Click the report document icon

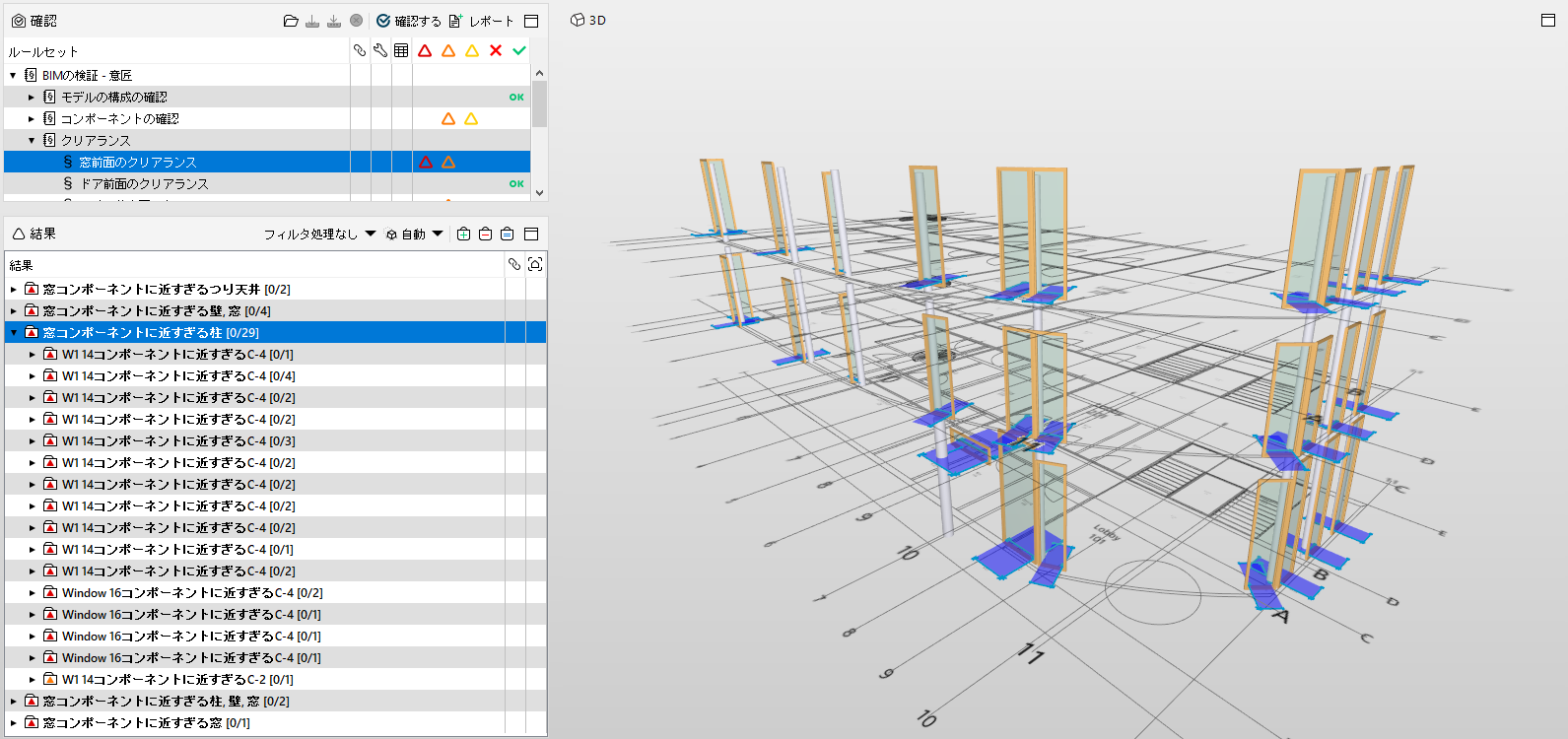pyautogui.click(x=454, y=21)
